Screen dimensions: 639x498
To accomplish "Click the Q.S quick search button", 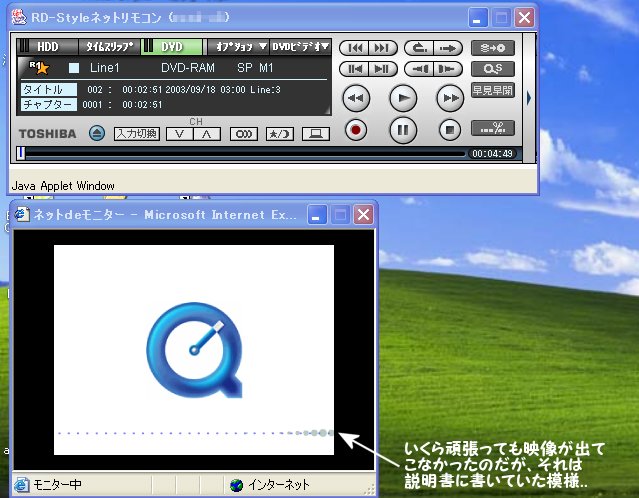I will point(493,69).
